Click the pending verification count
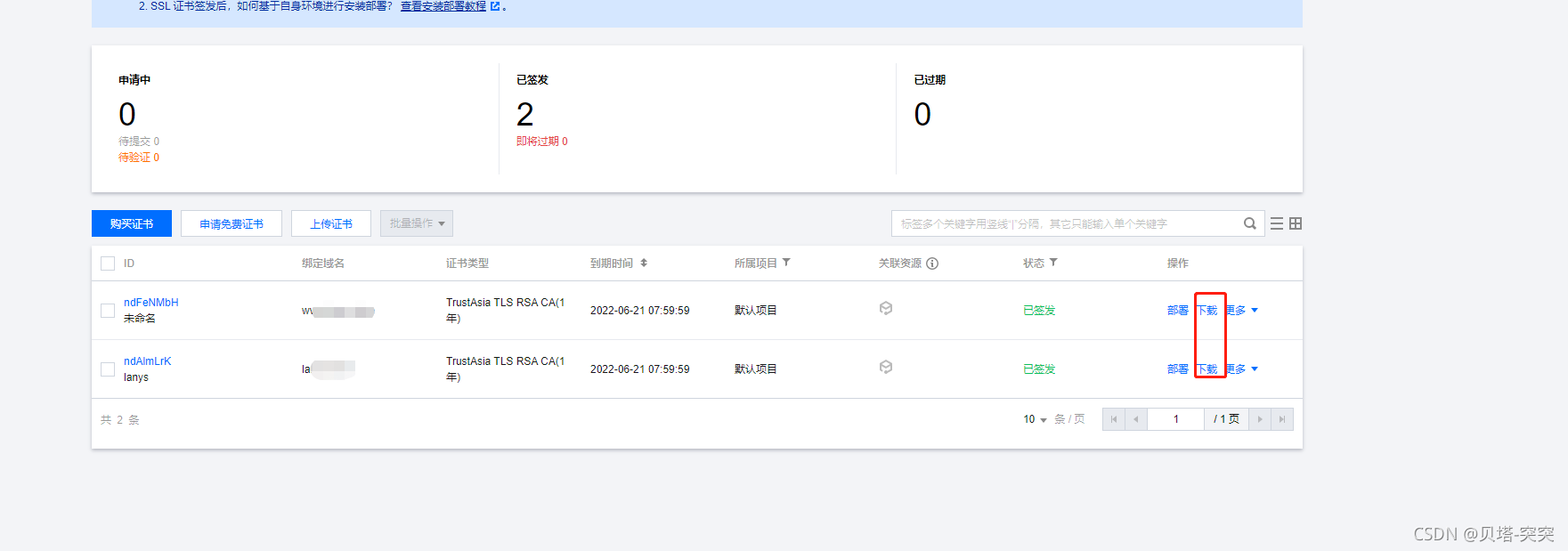1568x551 pixels. 139,158
